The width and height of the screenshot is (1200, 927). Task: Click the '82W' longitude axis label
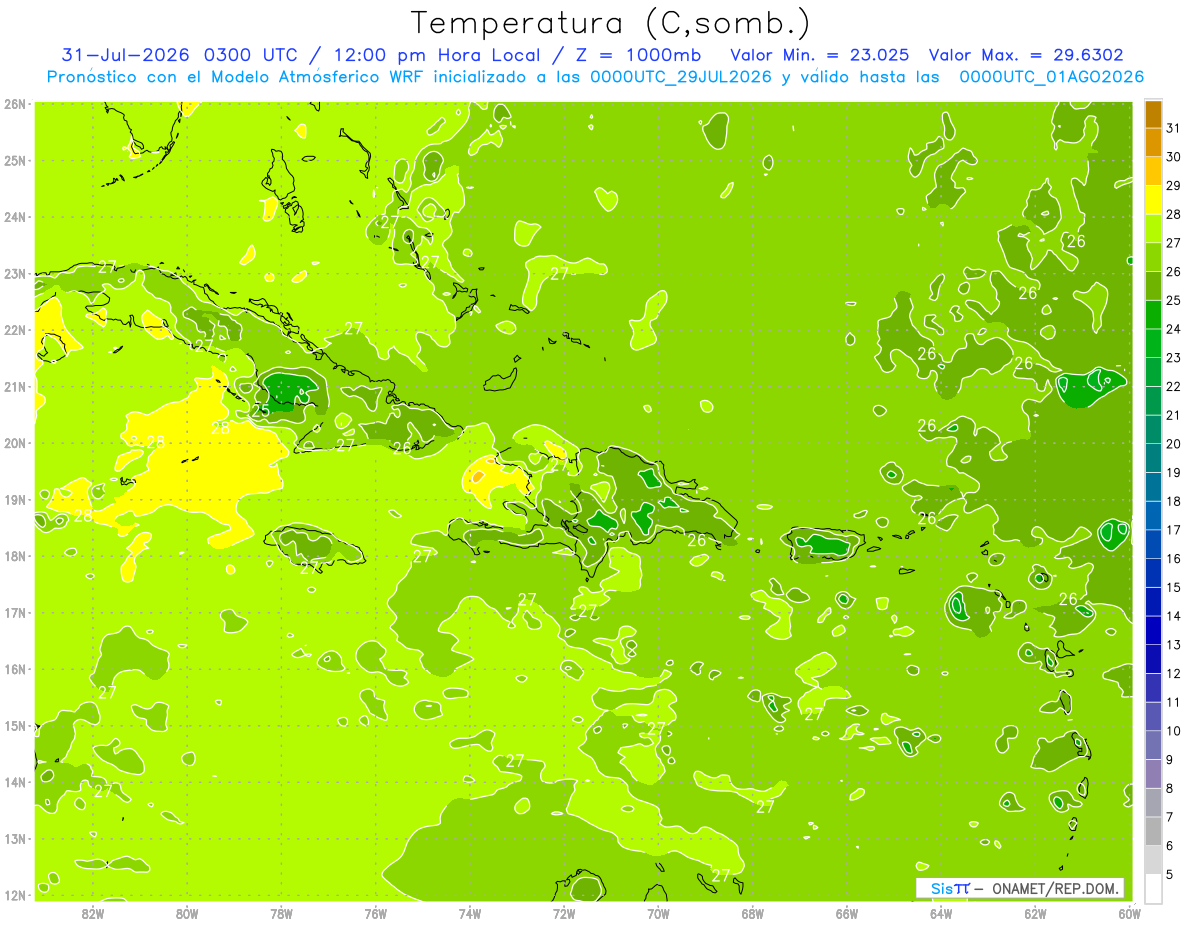(x=93, y=913)
